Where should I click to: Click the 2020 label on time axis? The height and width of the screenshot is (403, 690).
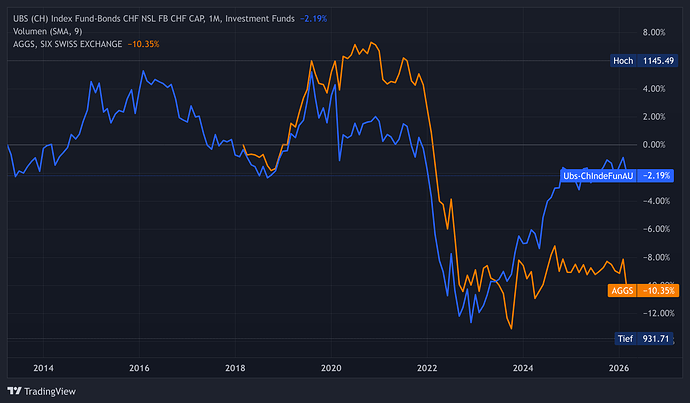(x=331, y=368)
